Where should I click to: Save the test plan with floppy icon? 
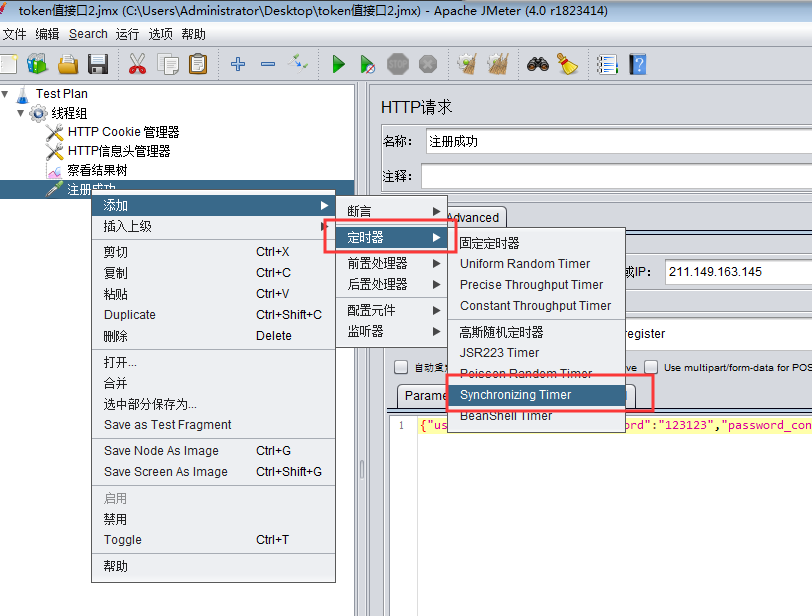tap(98, 65)
